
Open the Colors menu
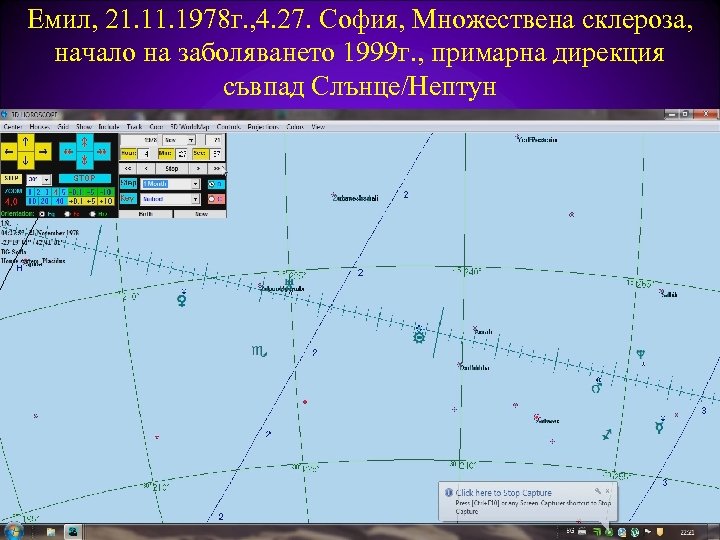pos(295,127)
